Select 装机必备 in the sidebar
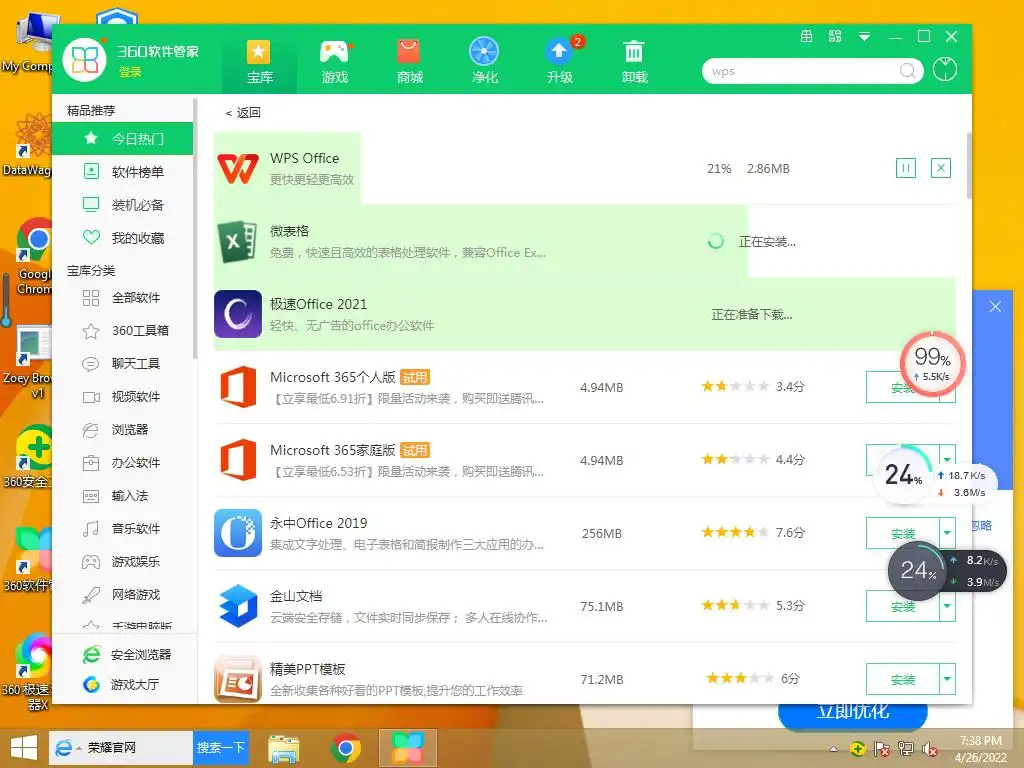Viewport: 1024px width, 768px height. click(x=123, y=205)
